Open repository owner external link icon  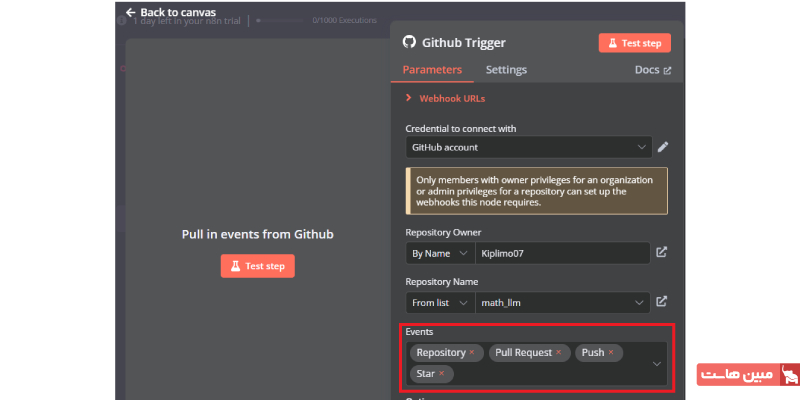661,252
